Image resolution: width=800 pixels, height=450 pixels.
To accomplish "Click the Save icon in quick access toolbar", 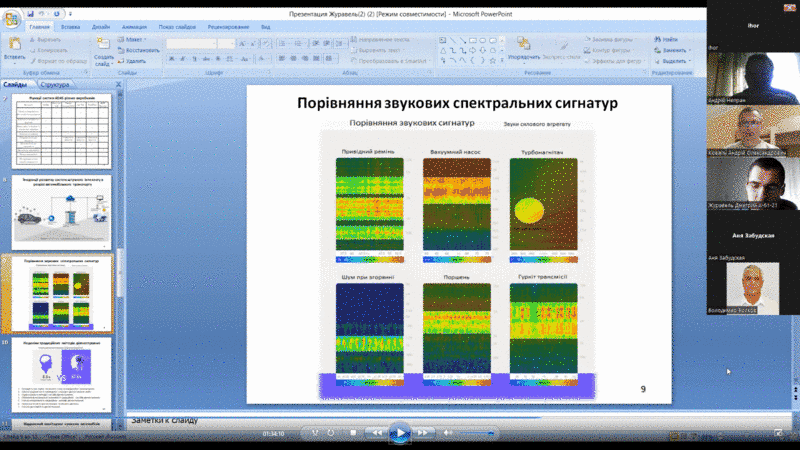I will (32, 15).
